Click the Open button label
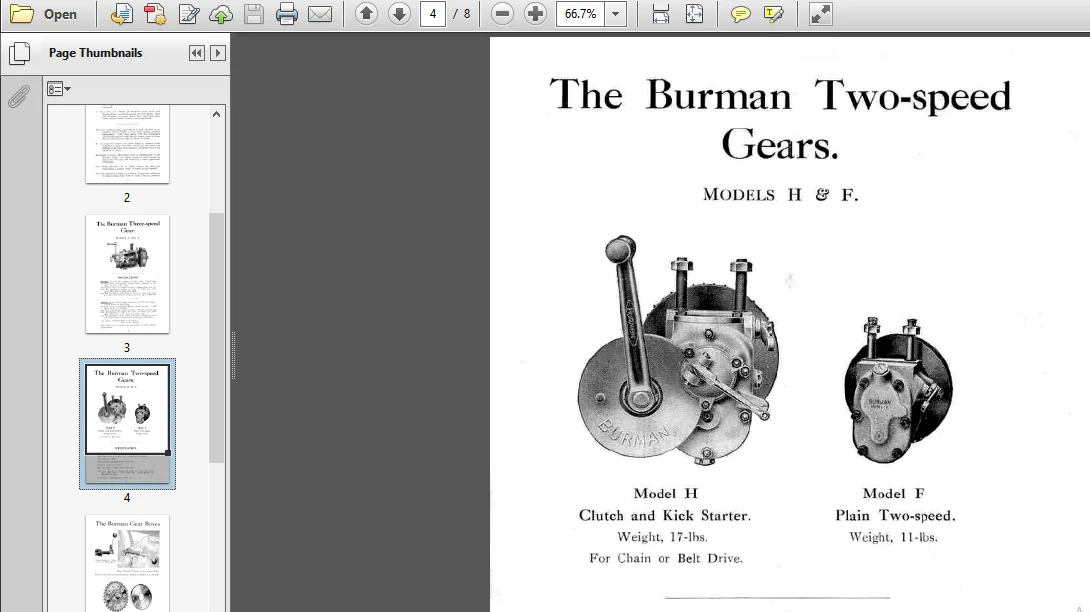The height and width of the screenshot is (612, 1090). tap(60, 15)
